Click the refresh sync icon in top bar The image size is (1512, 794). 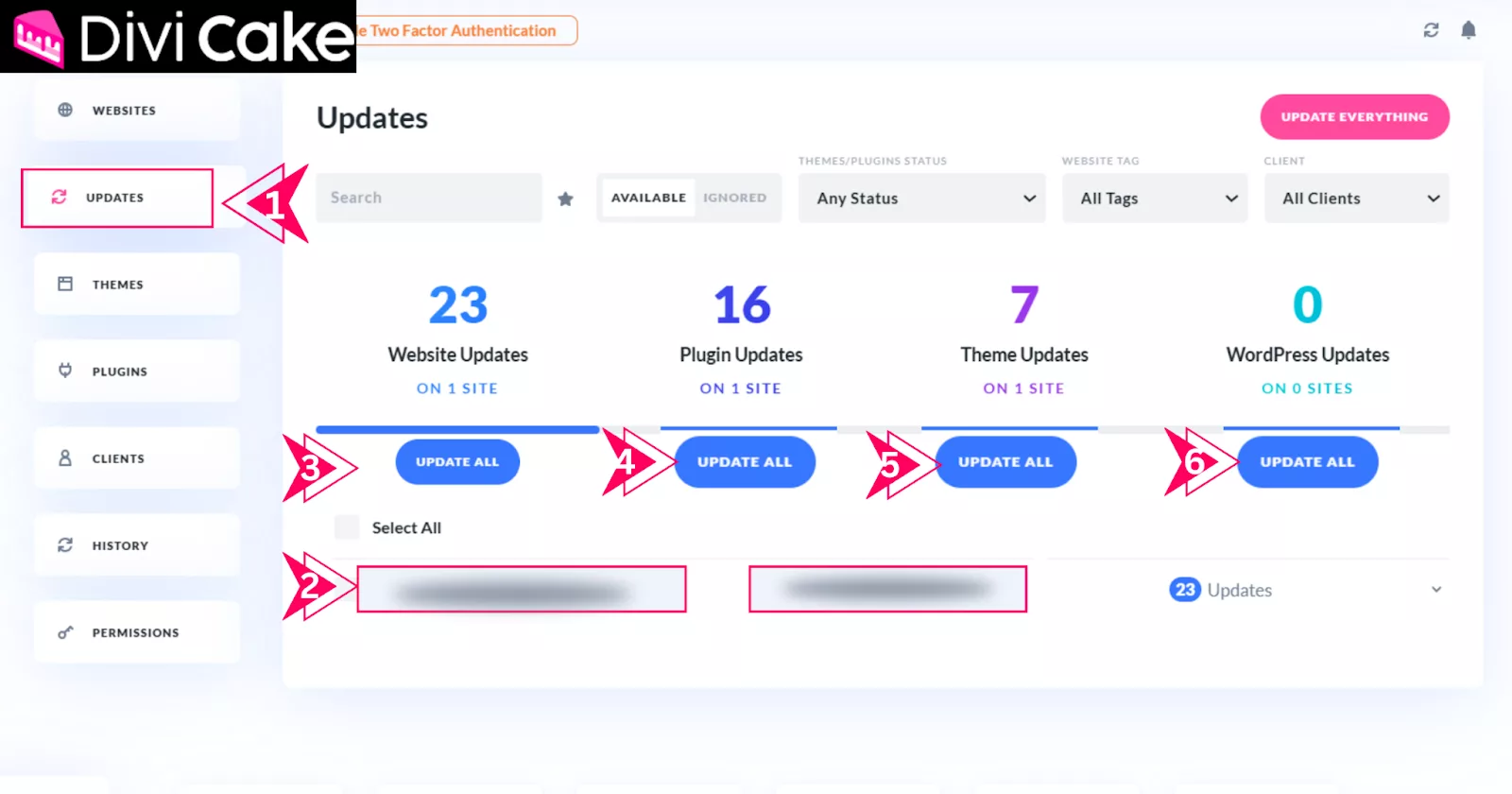tap(1431, 30)
